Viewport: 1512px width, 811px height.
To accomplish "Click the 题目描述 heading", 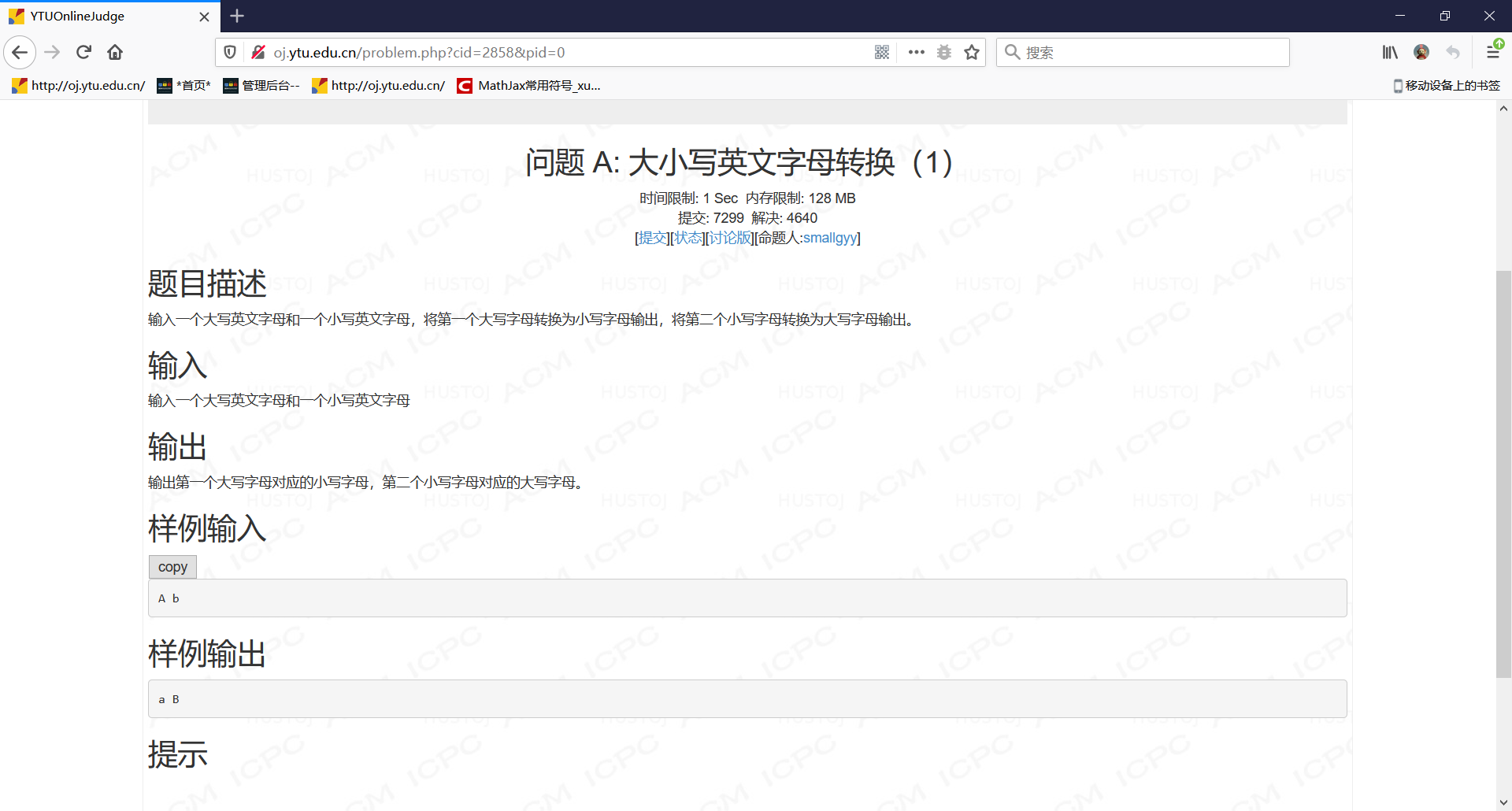I will [x=207, y=283].
